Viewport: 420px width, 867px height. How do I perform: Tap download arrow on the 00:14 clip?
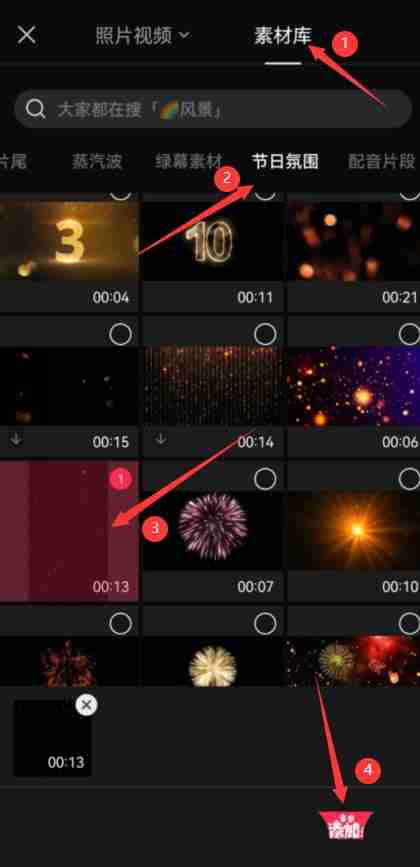tap(161, 440)
